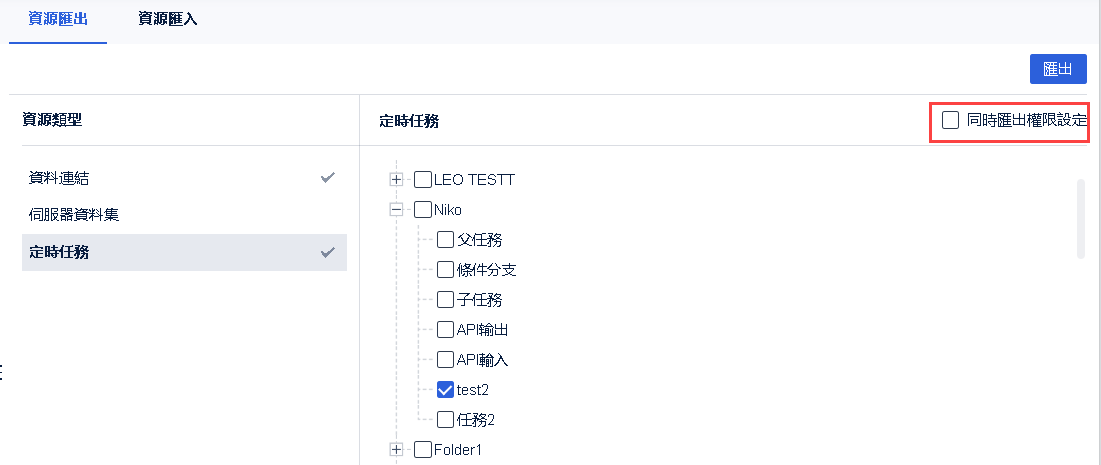Image resolution: width=1101 pixels, height=465 pixels.
Task: Check the API輸入 task checkbox
Action: [x=446, y=360]
